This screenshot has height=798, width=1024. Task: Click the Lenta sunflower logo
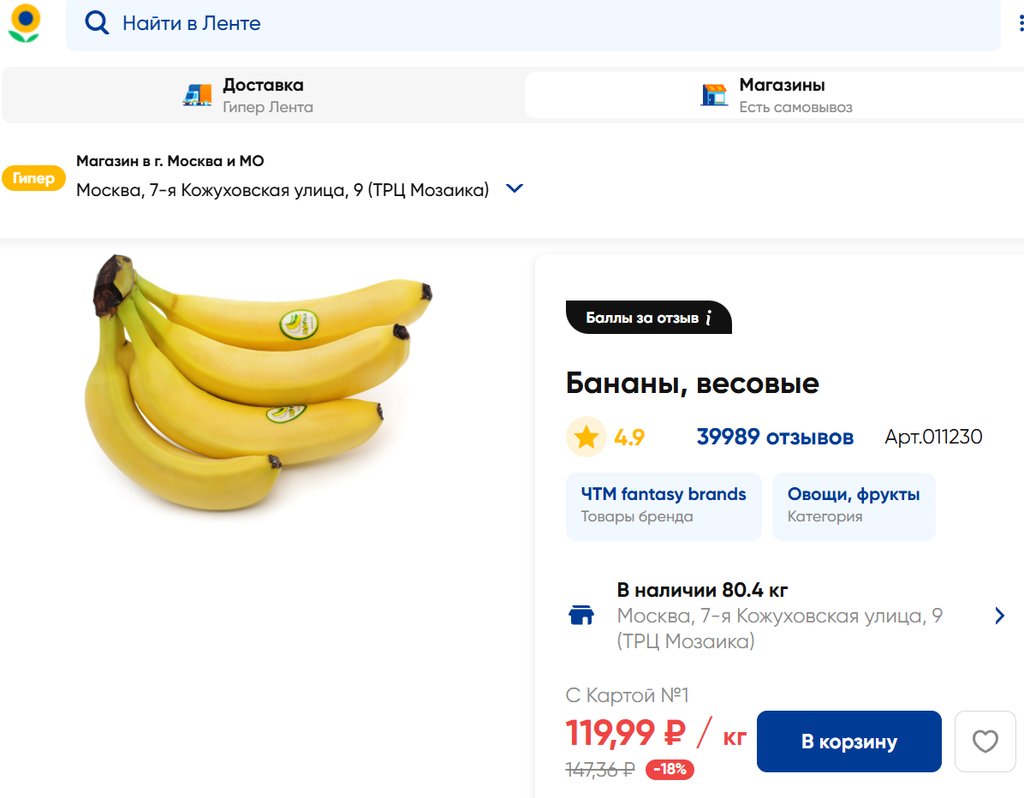(x=24, y=23)
